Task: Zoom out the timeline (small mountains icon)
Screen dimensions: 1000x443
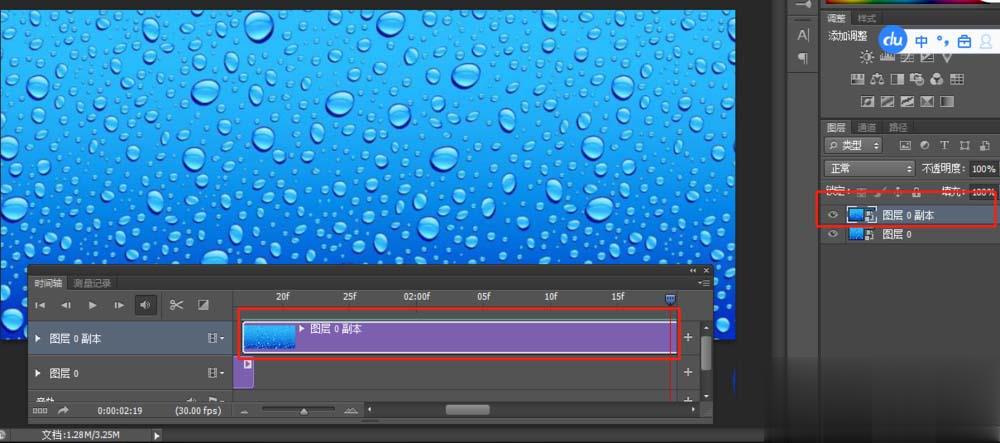Action: pos(244,411)
